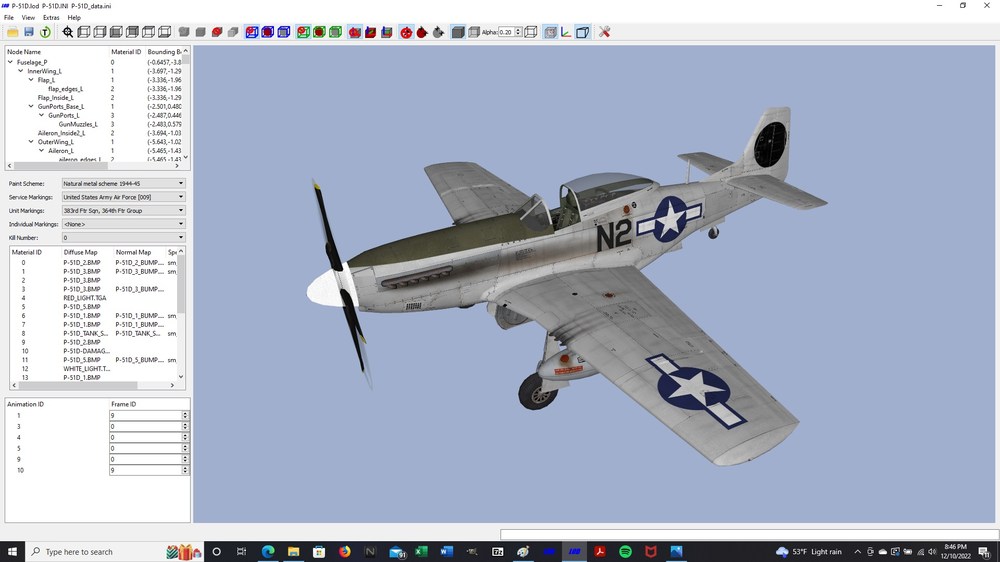Select the GunMuzzles_L node
This screenshot has width=1000, height=562.
[78, 124]
